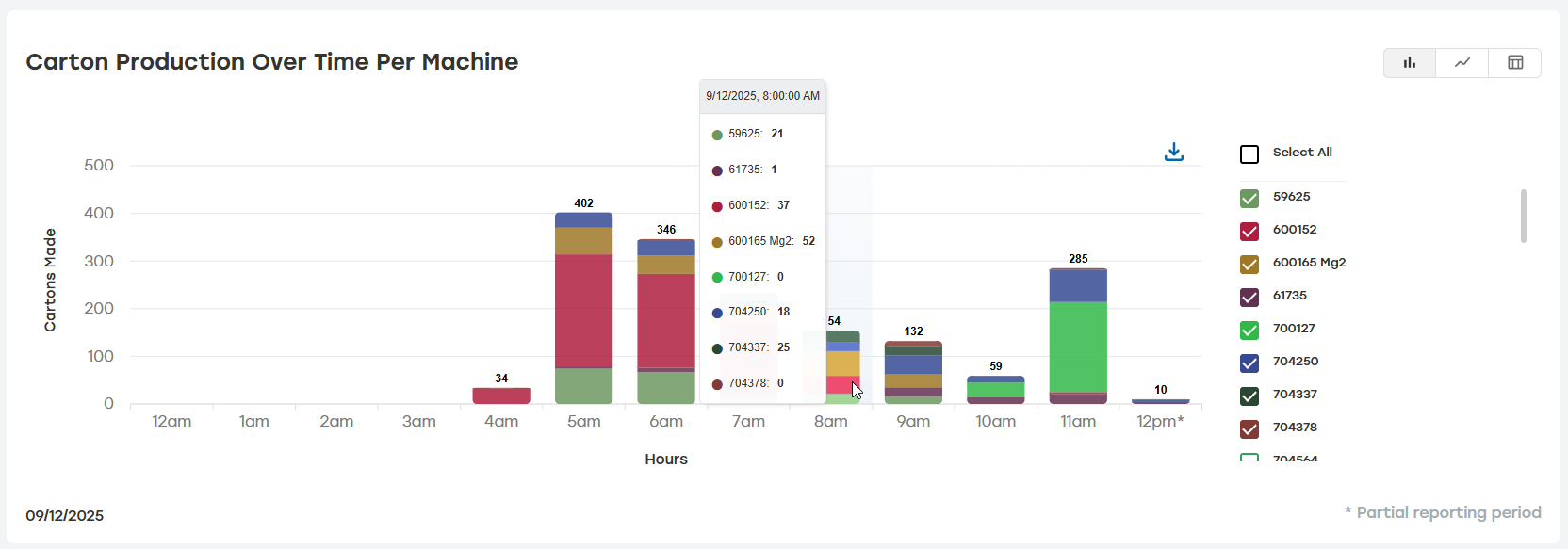Click the 9am stacked bar
This screenshot has width=1568, height=549.
coord(913,372)
